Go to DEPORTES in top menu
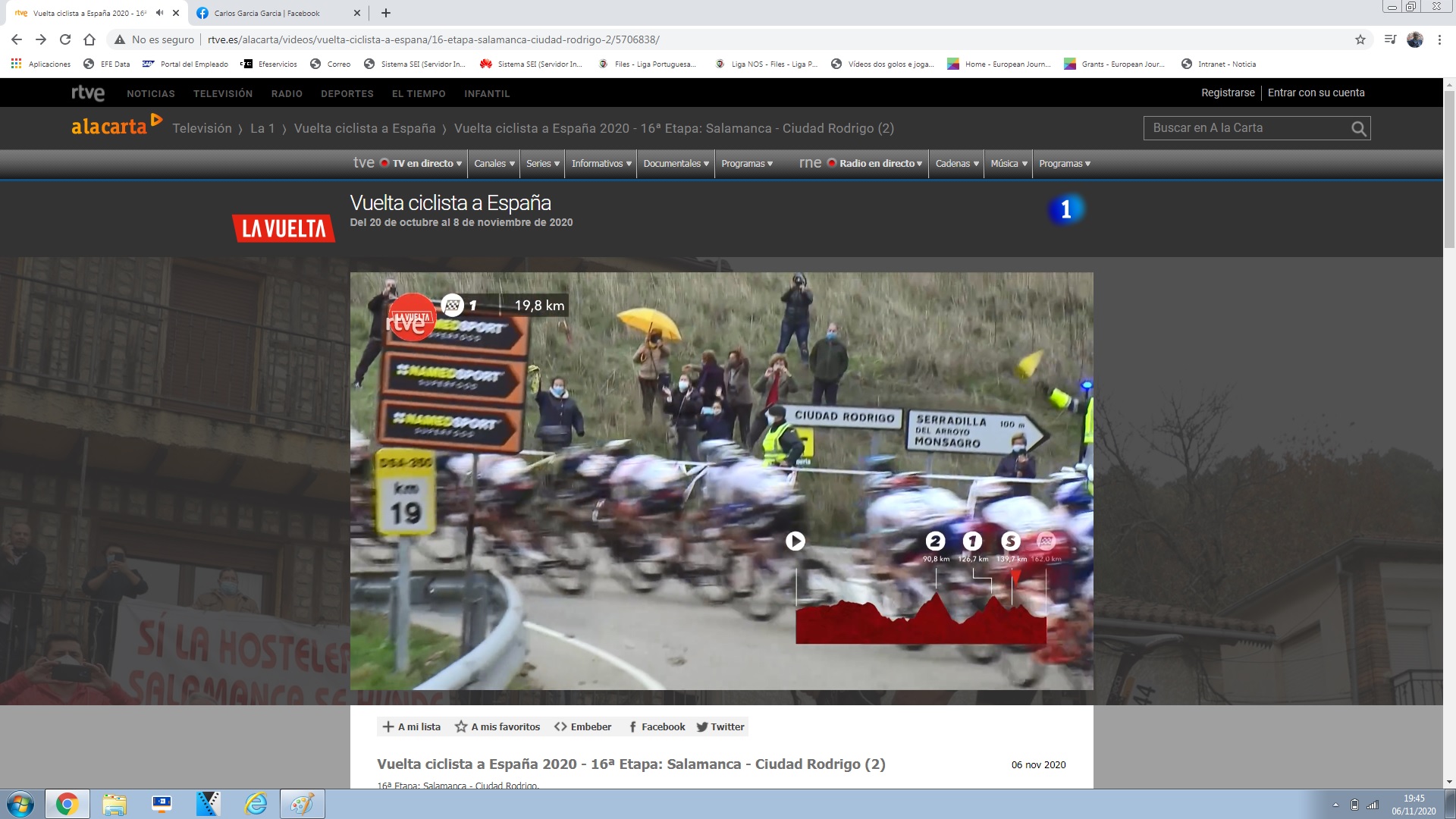 point(347,94)
